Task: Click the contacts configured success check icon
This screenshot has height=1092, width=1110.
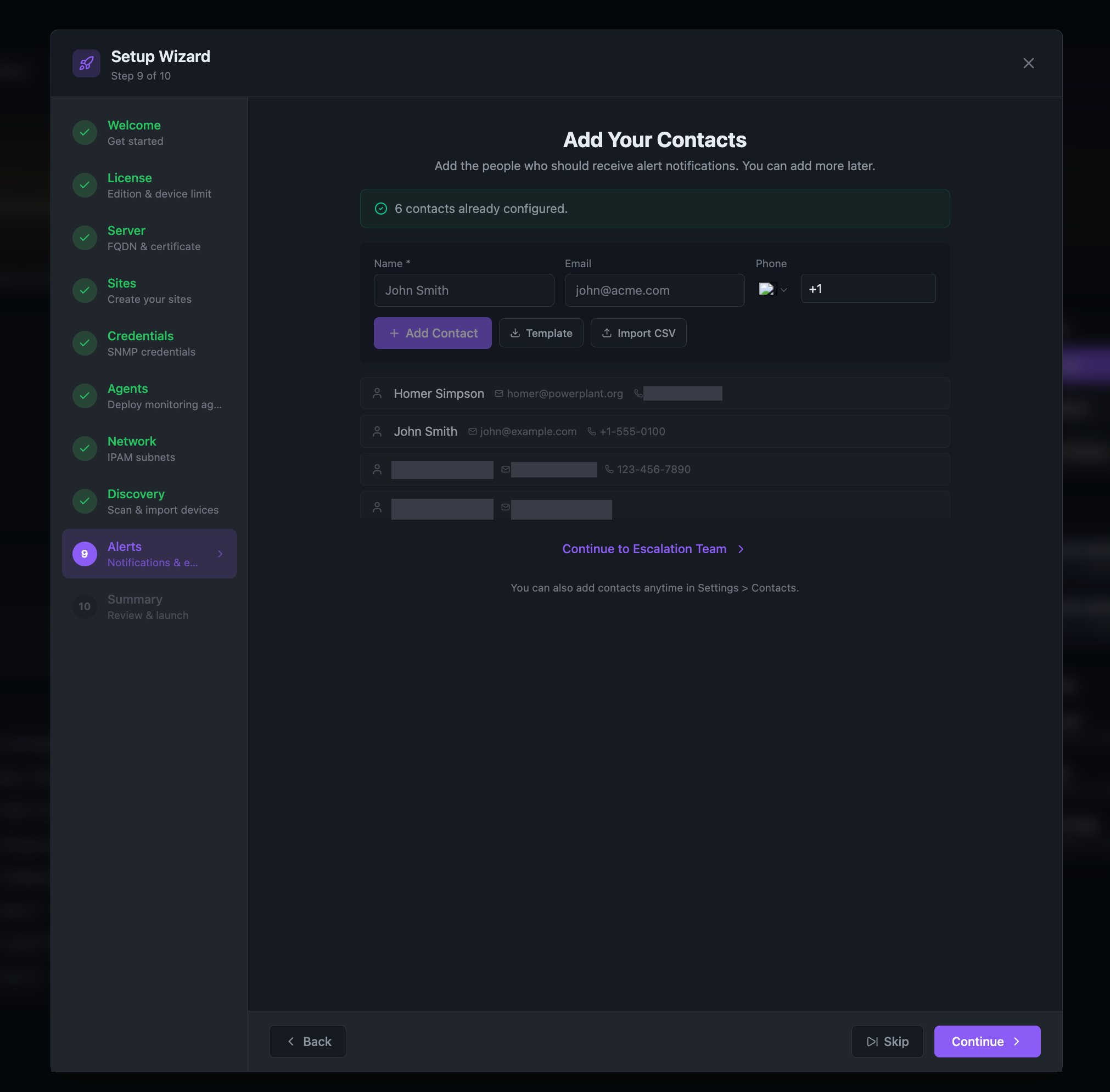Action: 381,209
